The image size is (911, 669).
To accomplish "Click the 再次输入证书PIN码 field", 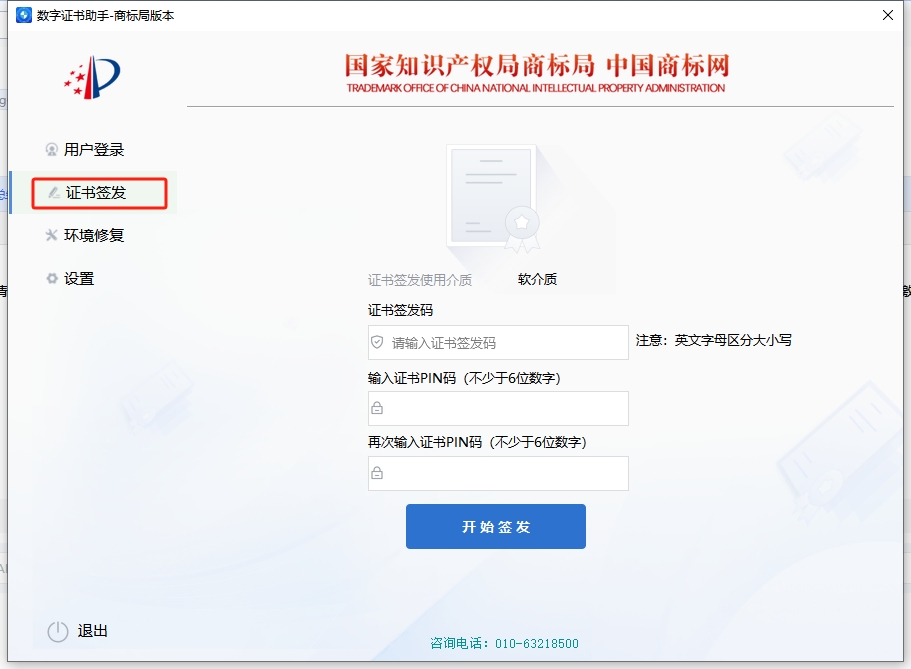I will (x=505, y=473).
